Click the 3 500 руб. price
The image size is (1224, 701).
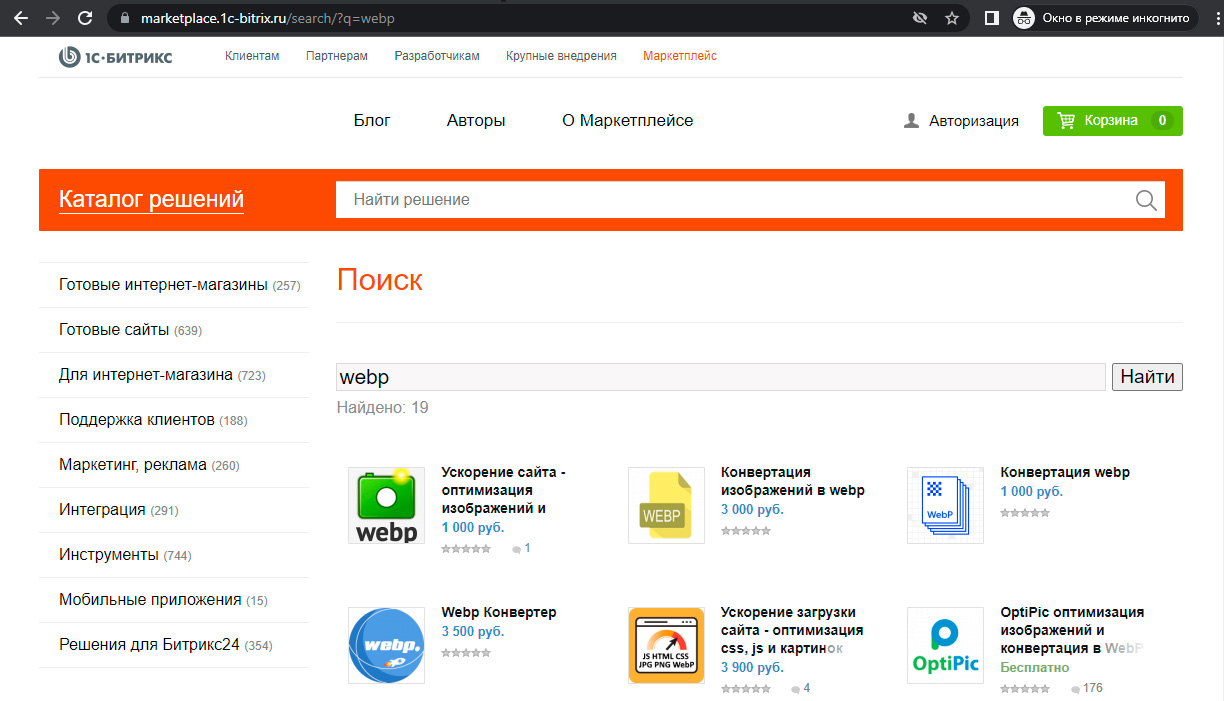point(473,632)
